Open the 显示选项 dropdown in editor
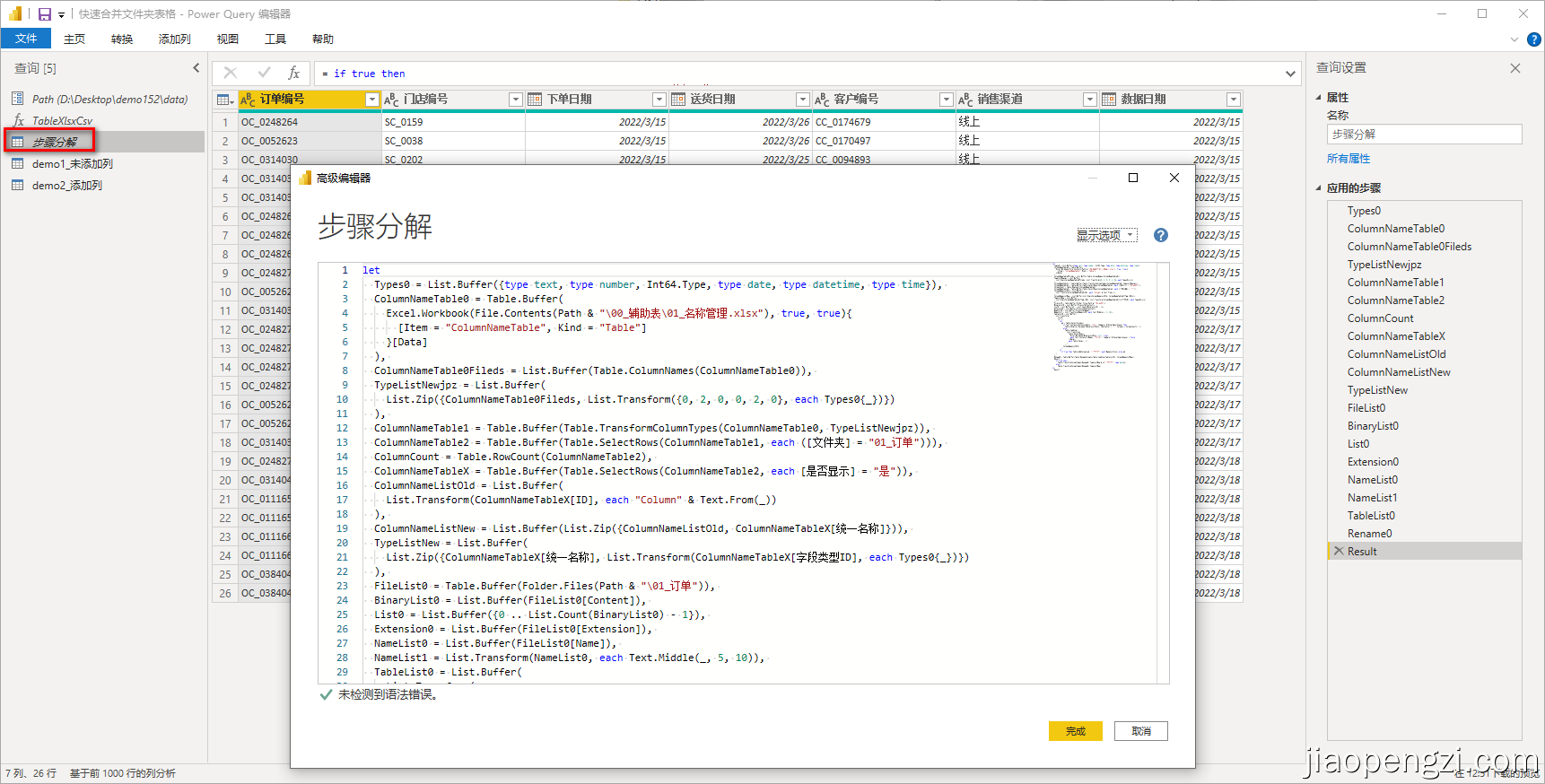1545x784 pixels. pyautogui.click(x=1106, y=235)
